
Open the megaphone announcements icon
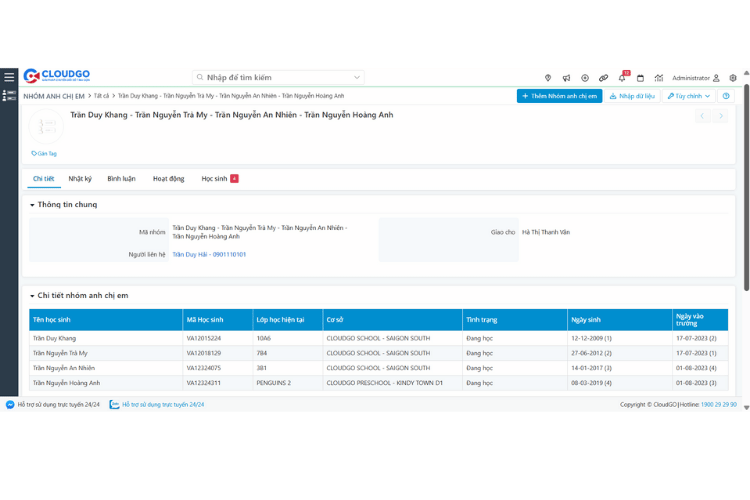point(566,77)
